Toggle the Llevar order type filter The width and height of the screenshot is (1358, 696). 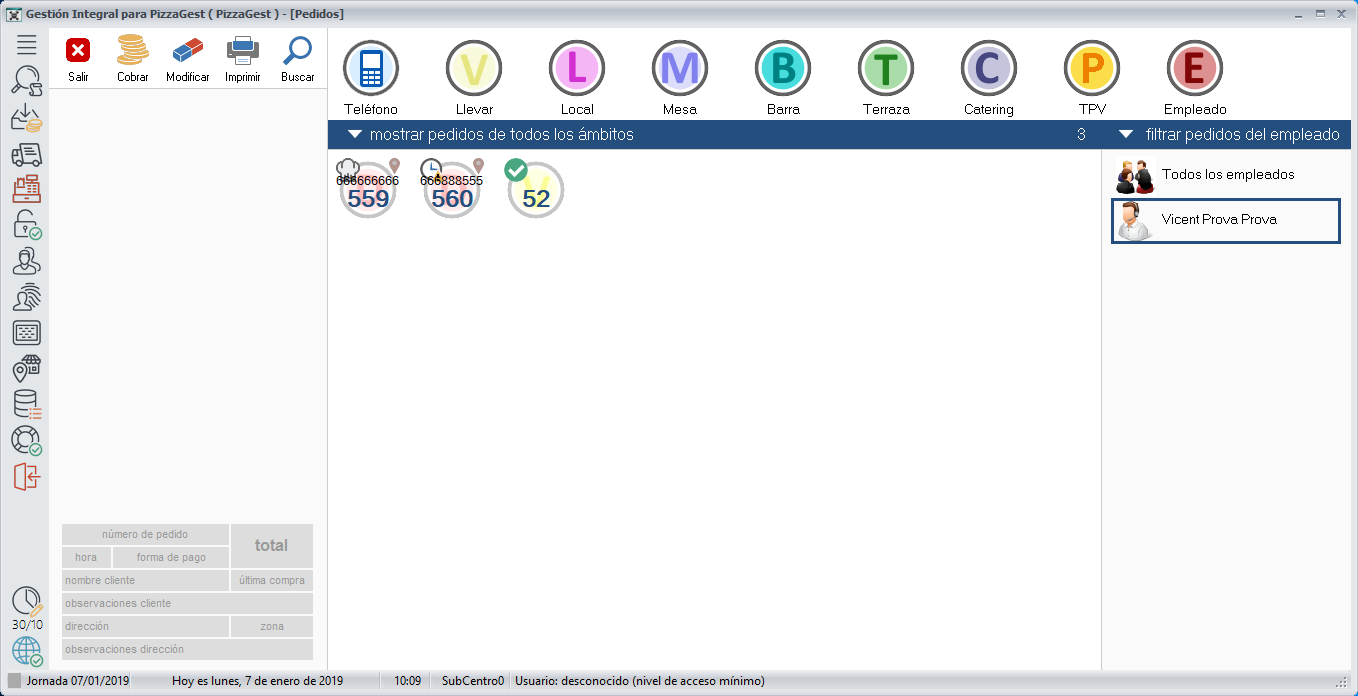474,69
